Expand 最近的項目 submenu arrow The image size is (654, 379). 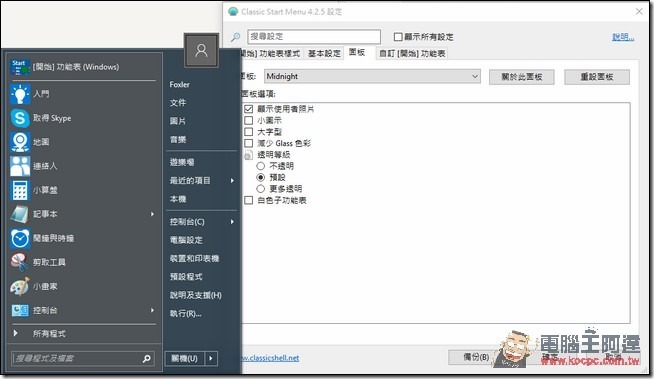click(232, 181)
